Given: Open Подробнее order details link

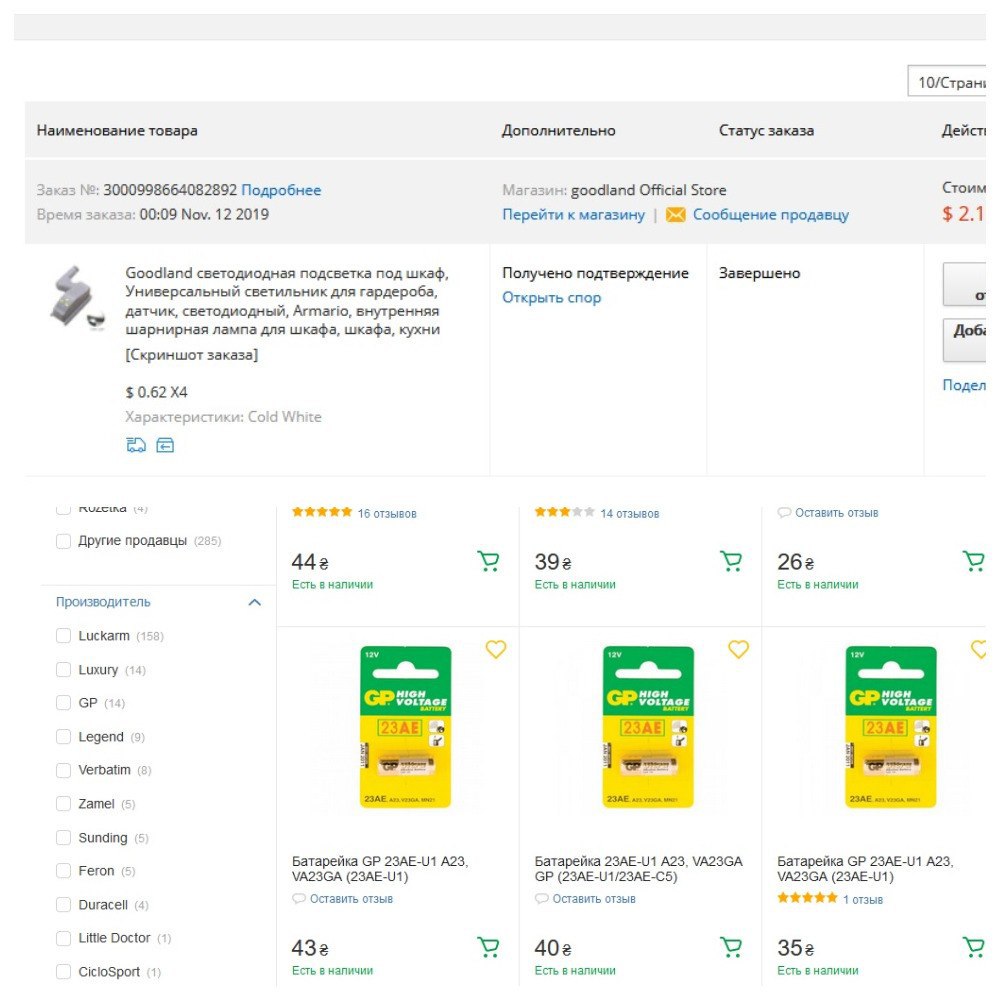Looking at the screenshot, I should (x=281, y=190).
